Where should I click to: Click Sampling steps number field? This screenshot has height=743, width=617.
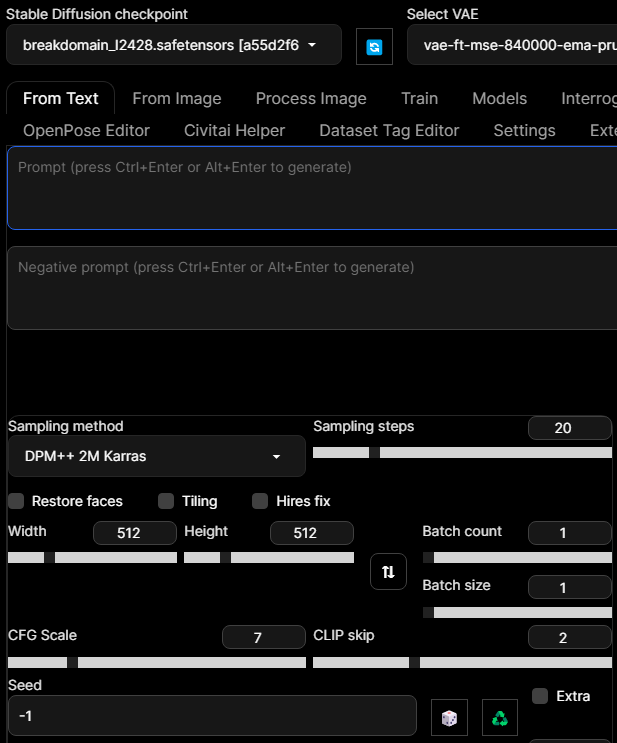pos(570,428)
